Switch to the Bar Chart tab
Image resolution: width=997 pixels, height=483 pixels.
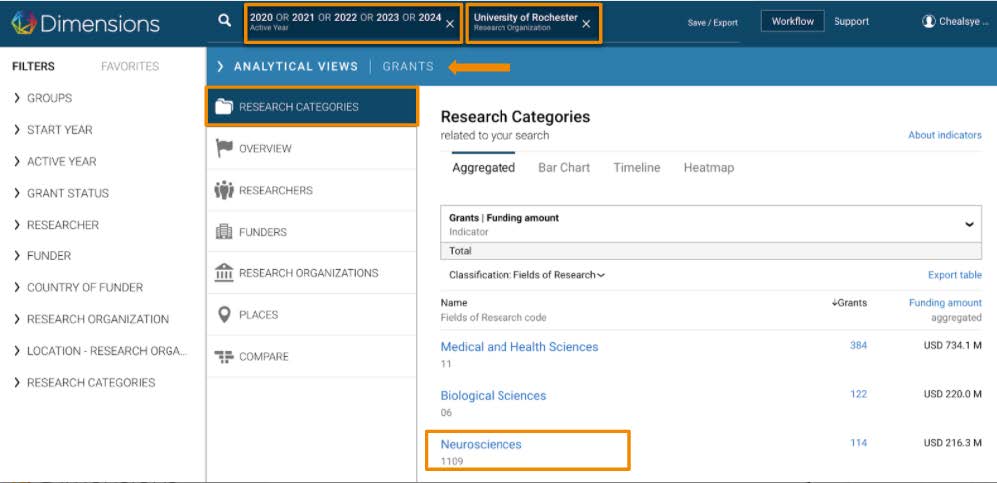[564, 168]
